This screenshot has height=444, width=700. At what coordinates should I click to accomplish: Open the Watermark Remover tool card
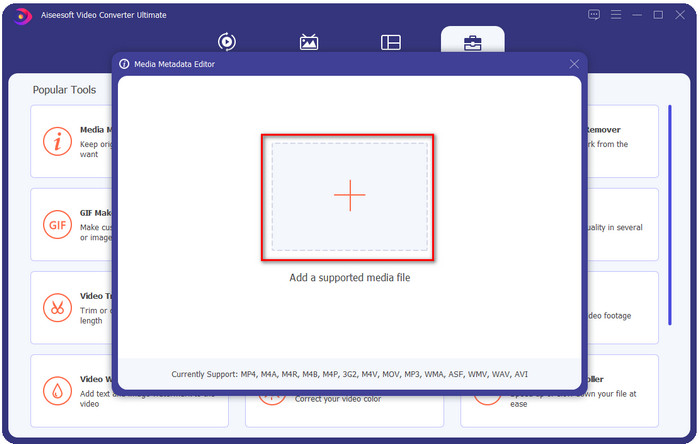tap(622, 141)
